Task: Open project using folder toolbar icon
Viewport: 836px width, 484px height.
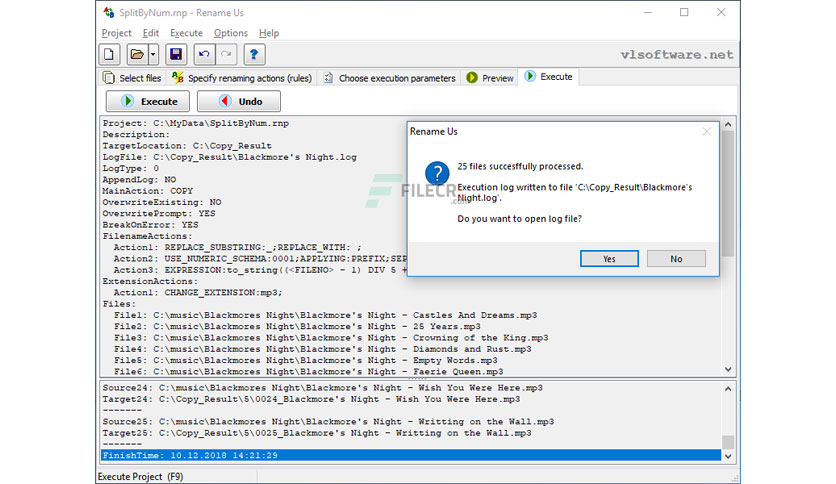Action: (137, 54)
